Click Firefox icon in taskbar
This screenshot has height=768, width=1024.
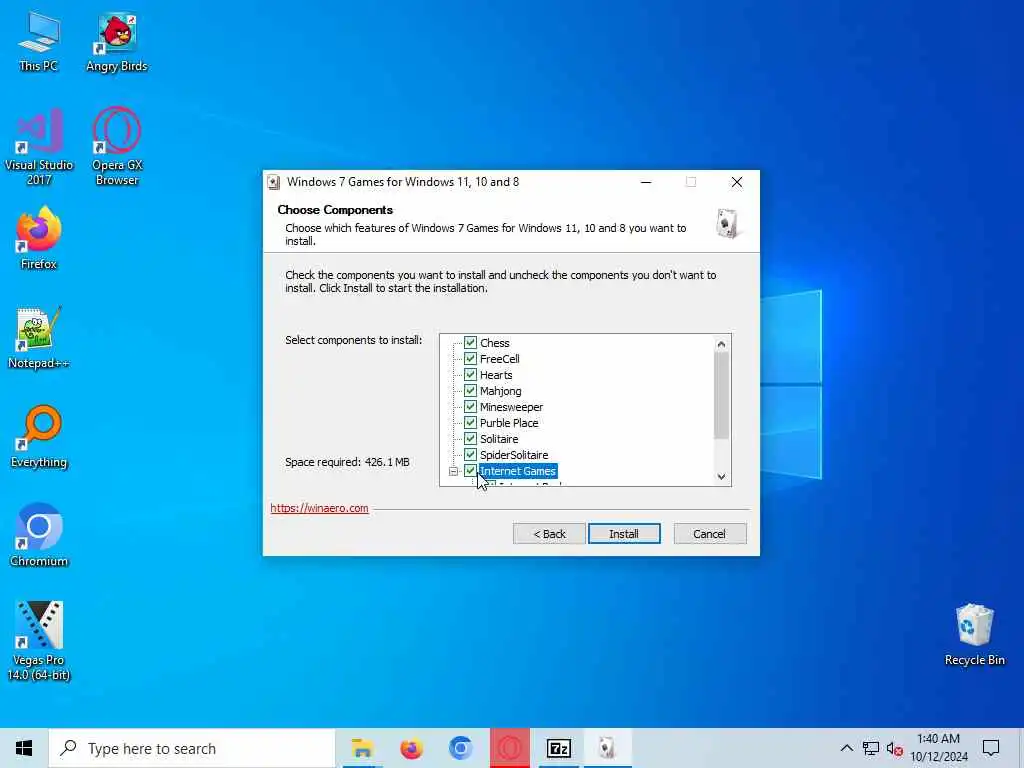click(411, 748)
